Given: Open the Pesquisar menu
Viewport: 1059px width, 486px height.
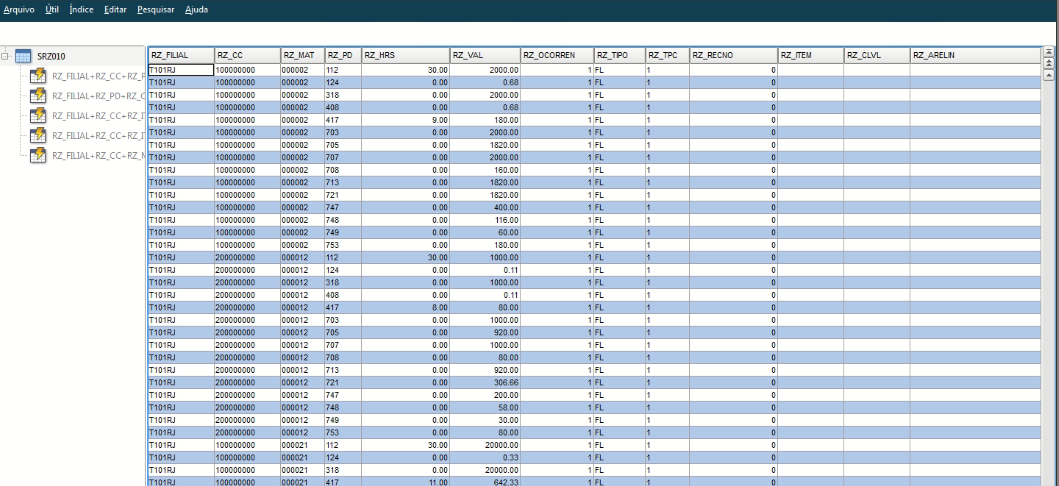Looking at the screenshot, I should 155,9.
